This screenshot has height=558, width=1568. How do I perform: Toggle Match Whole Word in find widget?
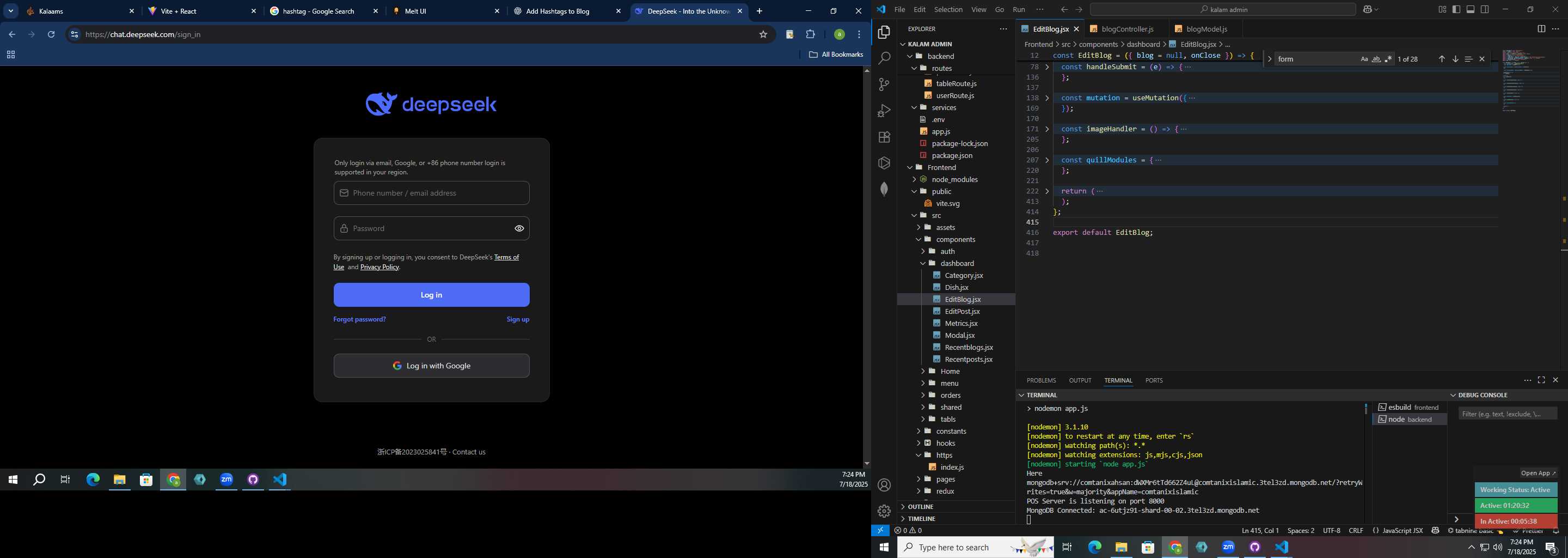(1376, 59)
